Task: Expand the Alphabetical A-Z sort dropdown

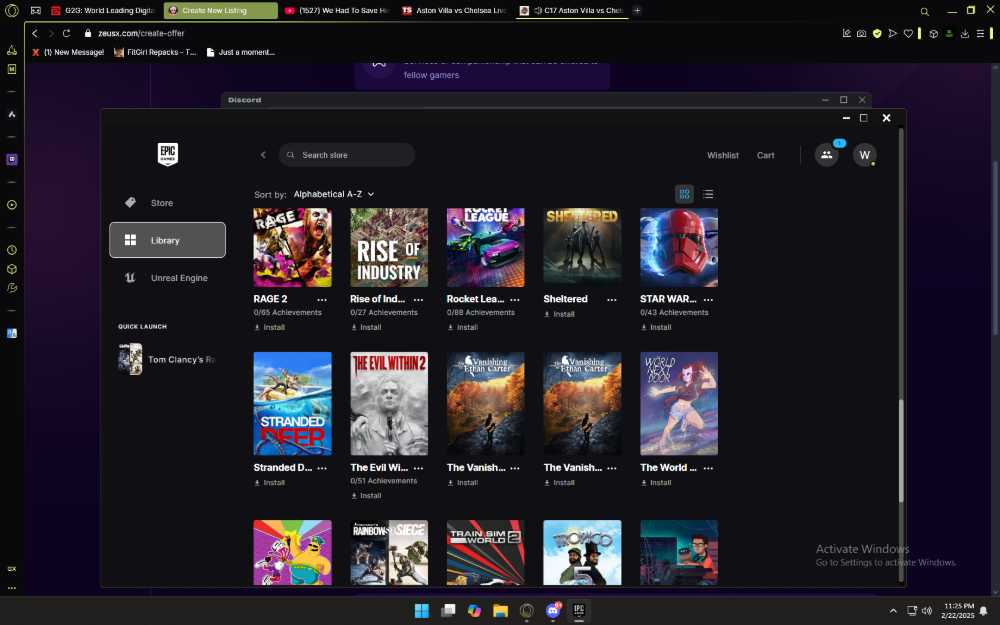Action: [x=334, y=194]
